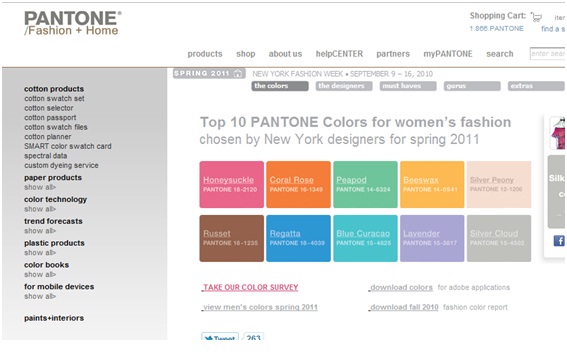
Task: Open the products menu
Action: 205,54
